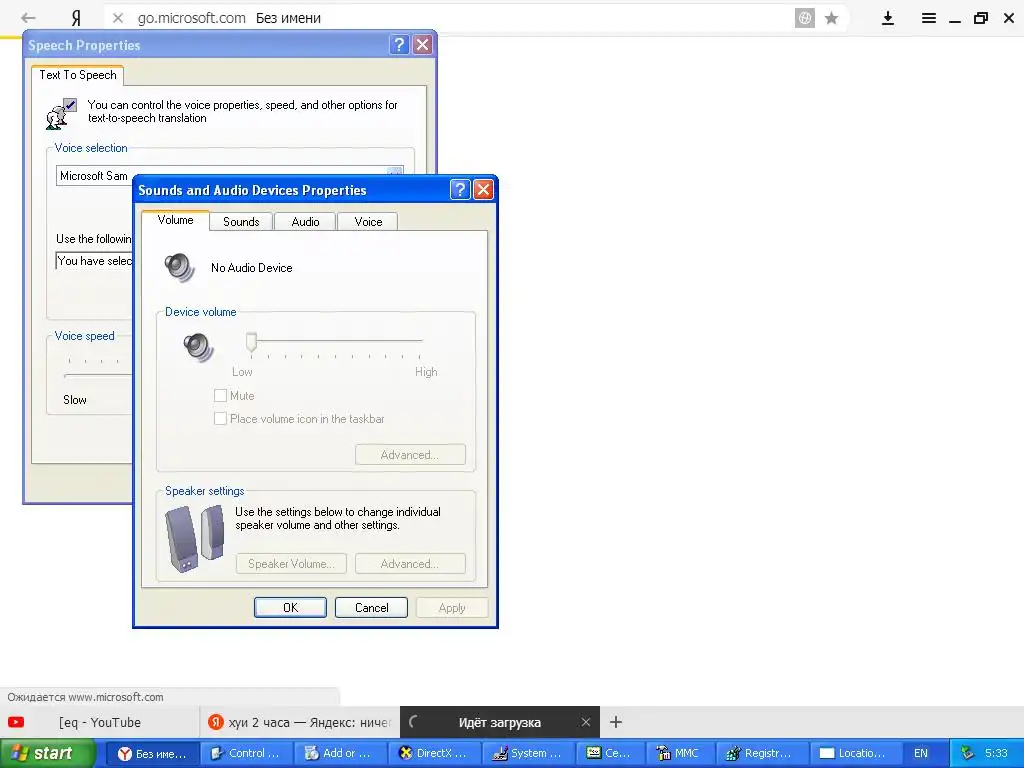The width and height of the screenshot is (1024, 768).
Task: Click the Apply button
Action: pos(452,607)
